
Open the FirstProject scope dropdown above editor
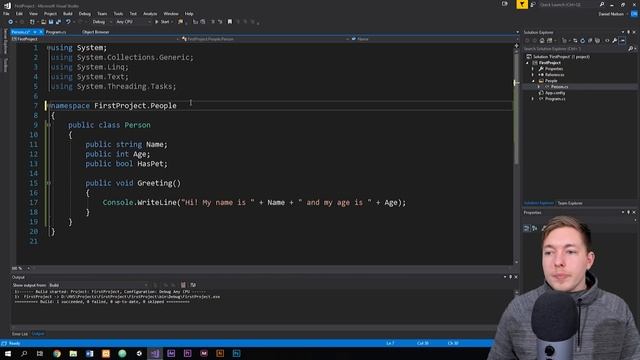tap(96, 39)
